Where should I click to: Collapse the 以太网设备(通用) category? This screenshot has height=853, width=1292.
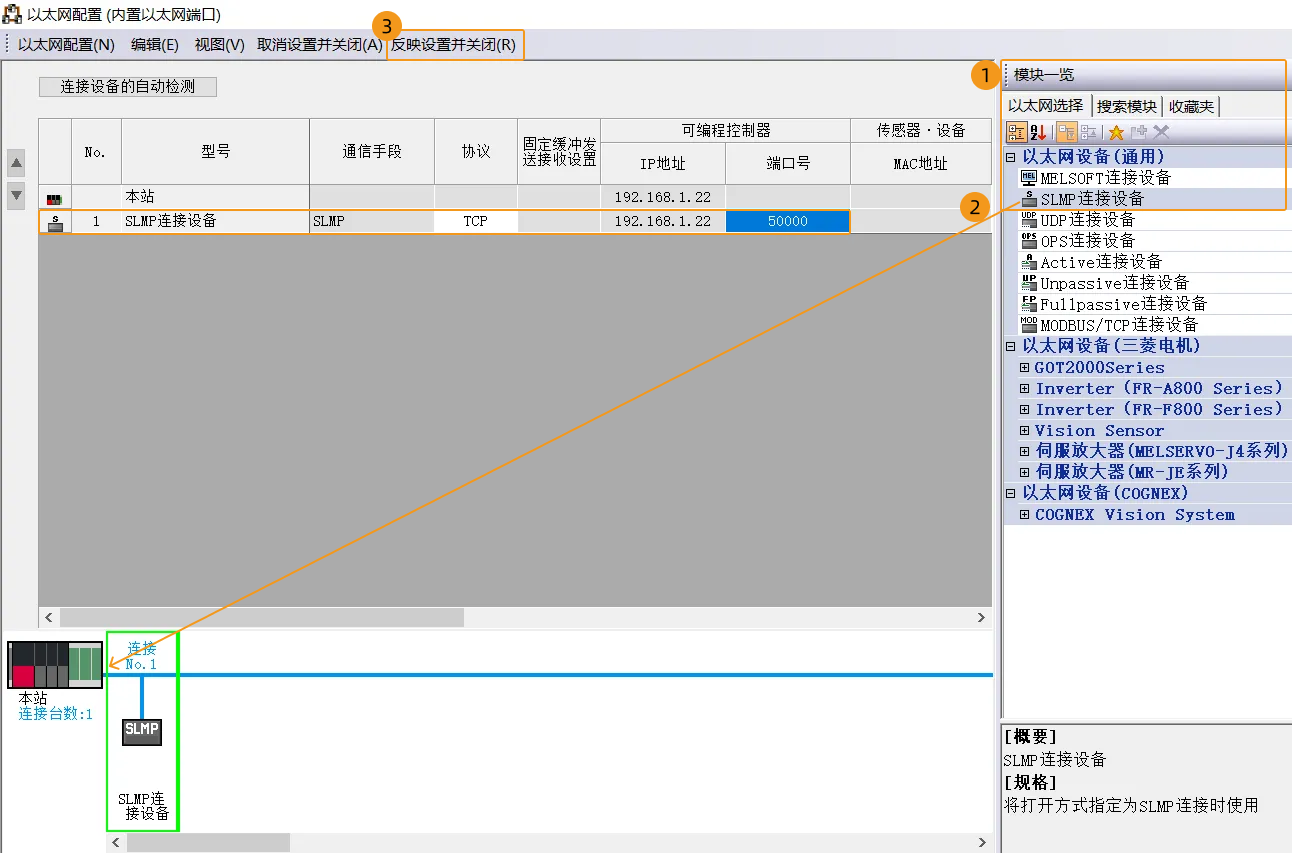pyautogui.click(x=1010, y=157)
